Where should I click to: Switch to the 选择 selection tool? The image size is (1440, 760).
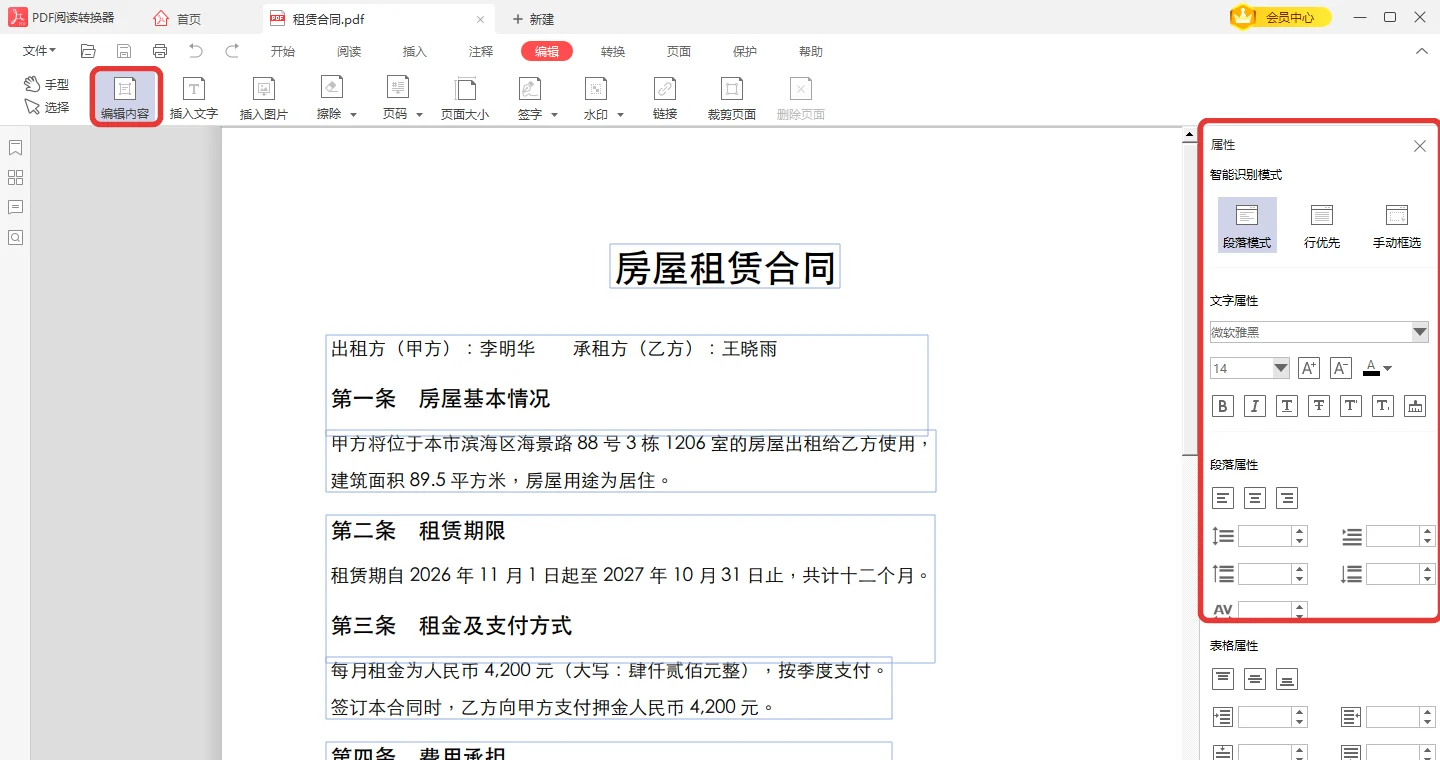tap(47, 107)
